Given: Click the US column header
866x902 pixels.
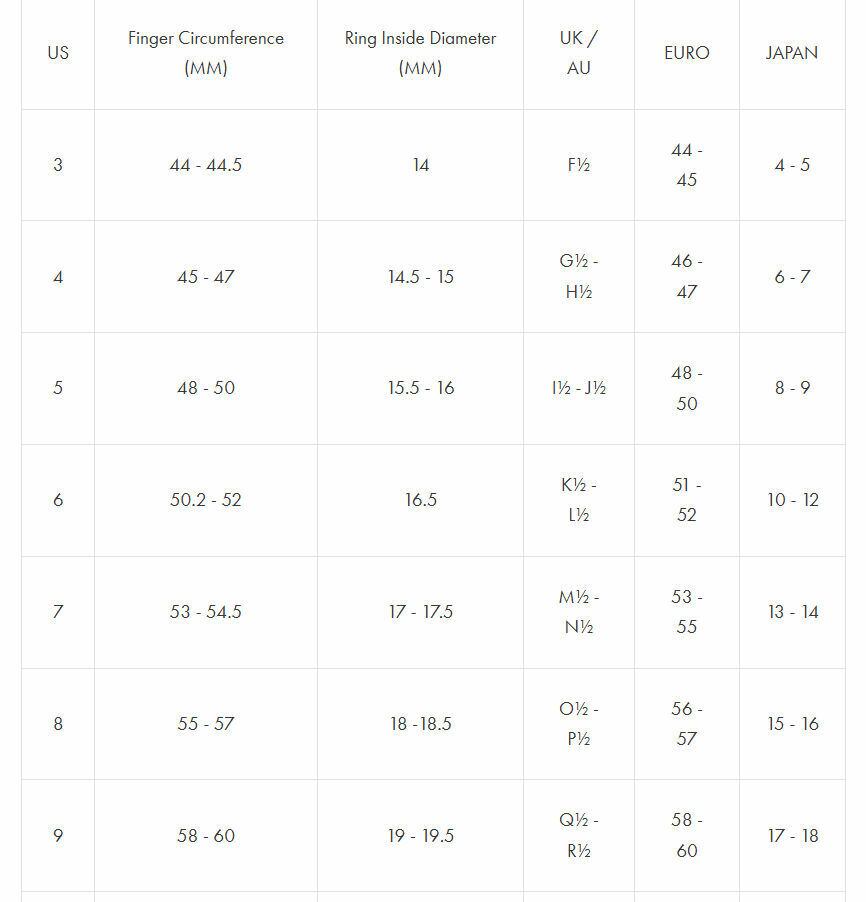Looking at the screenshot, I should [58, 53].
